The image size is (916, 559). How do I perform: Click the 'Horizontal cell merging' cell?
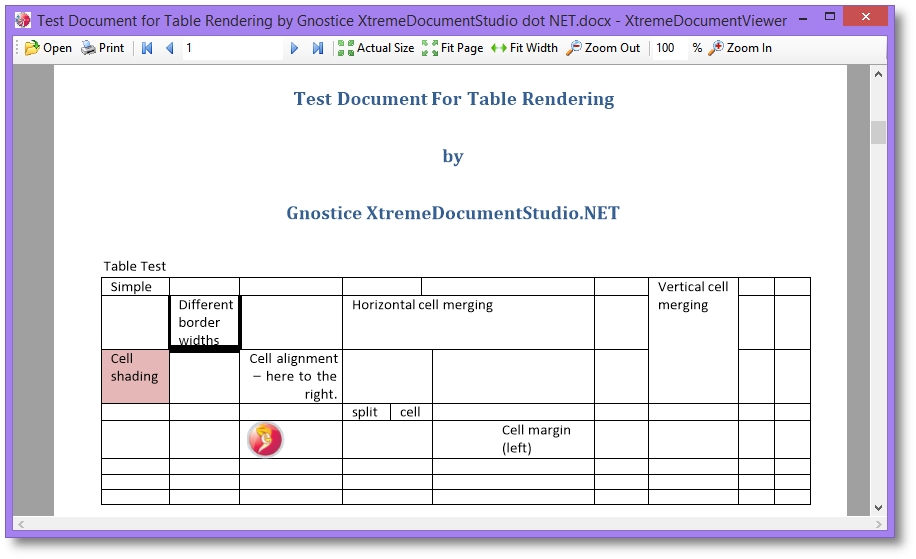(x=469, y=322)
